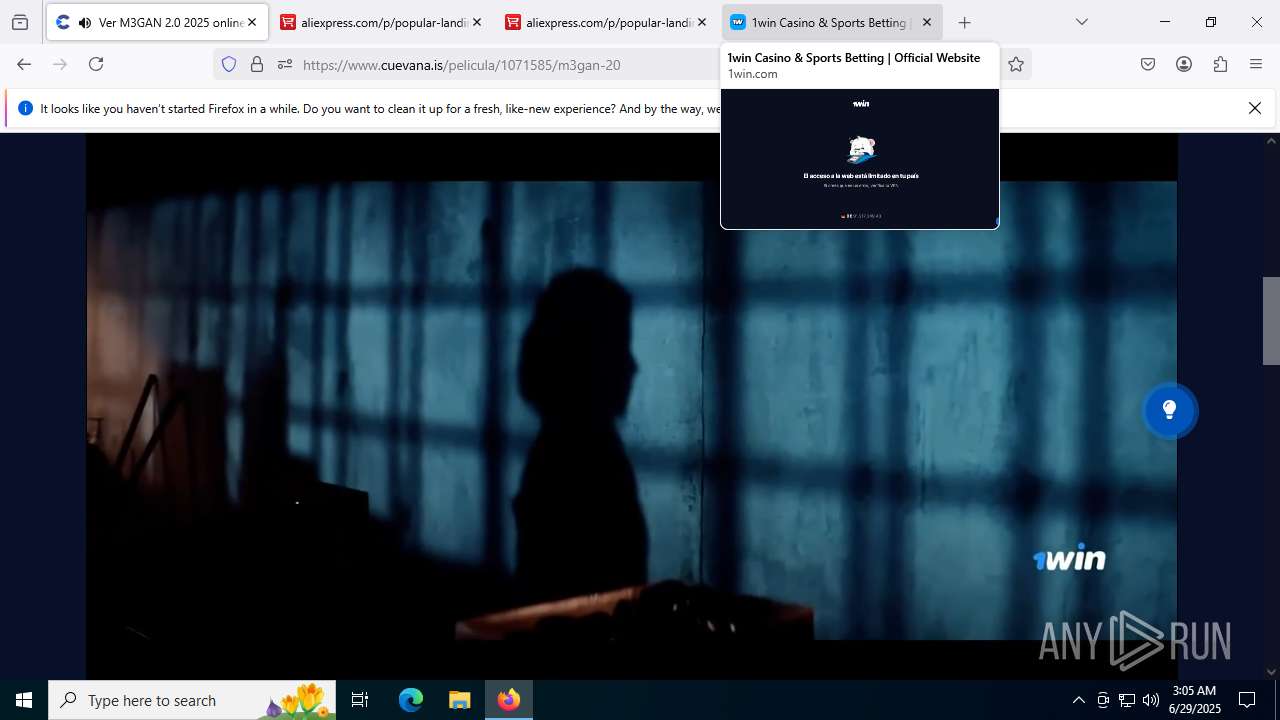The width and height of the screenshot is (1280, 720).
Task: Switch to the first AliExpress tab
Action: [382, 22]
